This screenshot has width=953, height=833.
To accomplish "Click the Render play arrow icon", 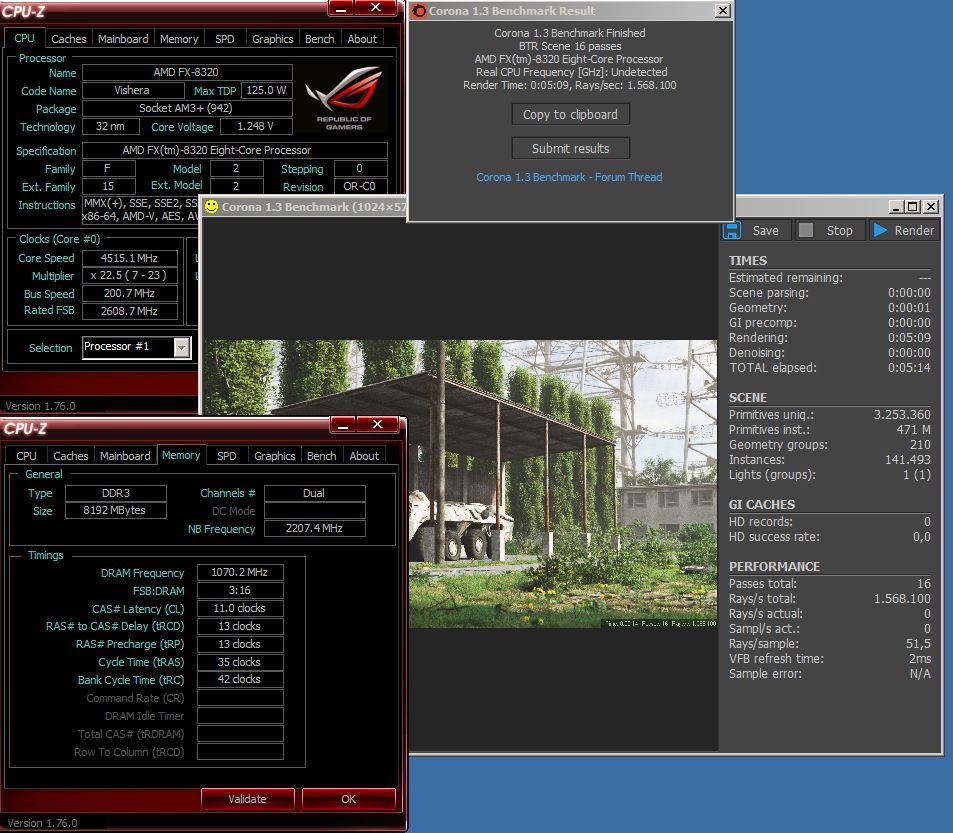I will coord(880,230).
